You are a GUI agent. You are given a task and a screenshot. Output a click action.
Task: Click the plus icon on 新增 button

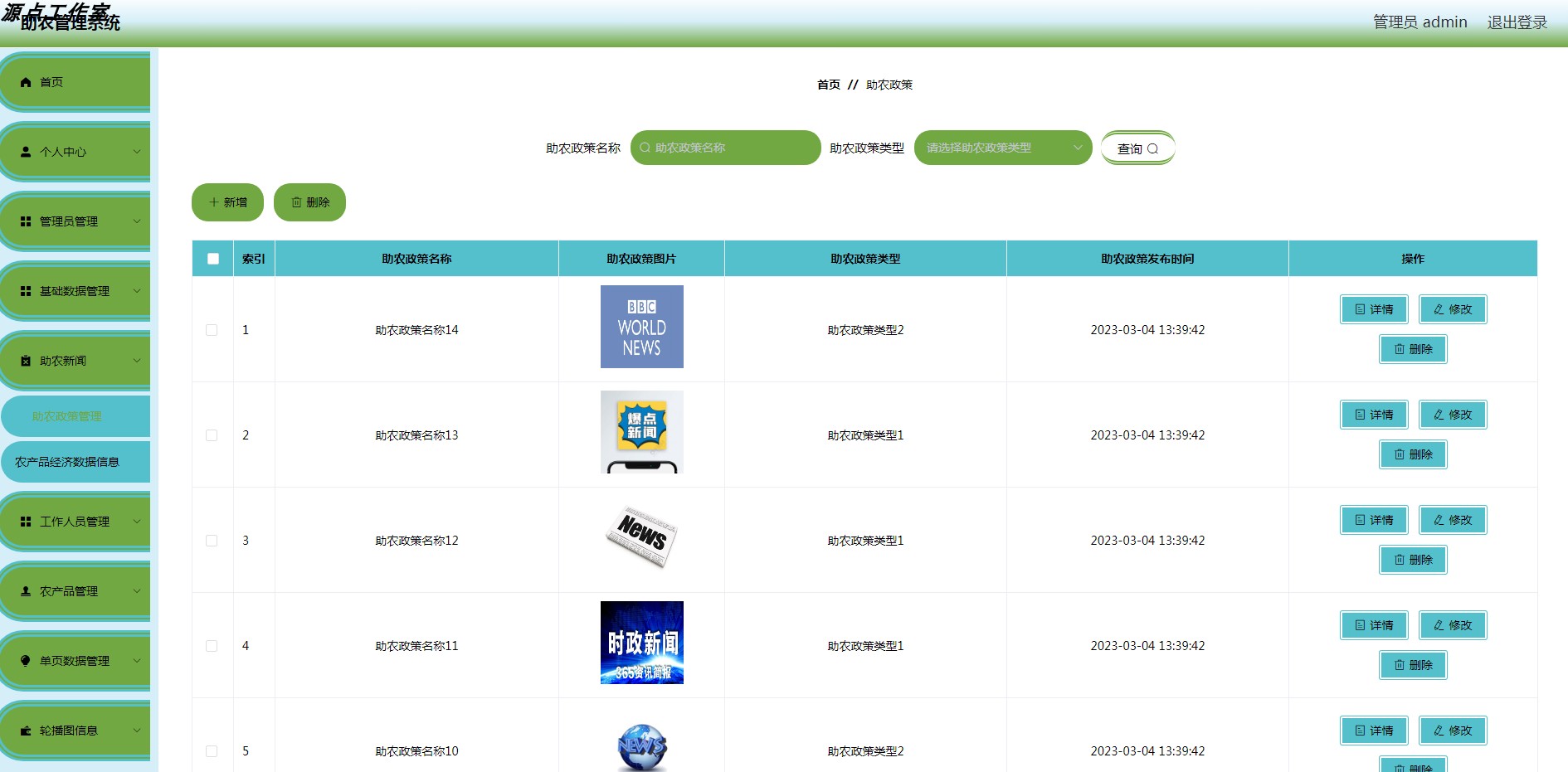coord(214,201)
